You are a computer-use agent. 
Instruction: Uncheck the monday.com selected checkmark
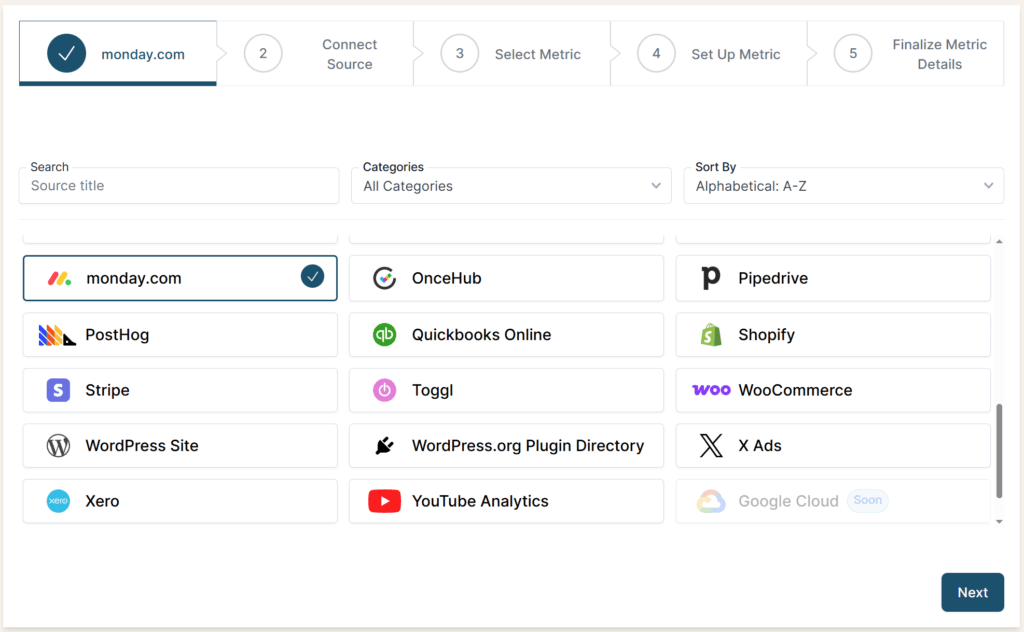pos(312,277)
